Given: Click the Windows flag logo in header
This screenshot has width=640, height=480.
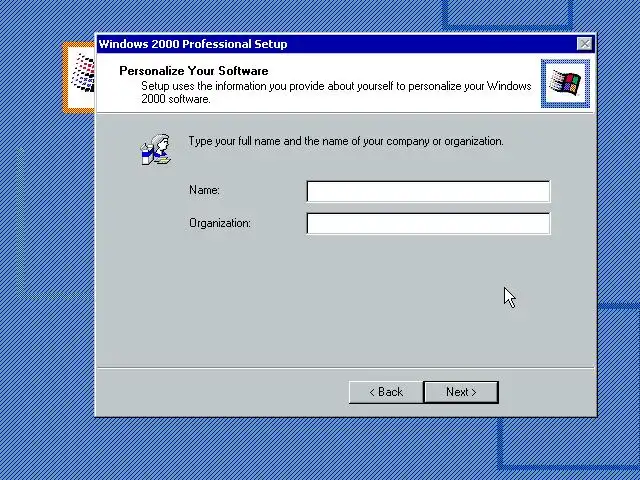Looking at the screenshot, I should (x=565, y=83).
